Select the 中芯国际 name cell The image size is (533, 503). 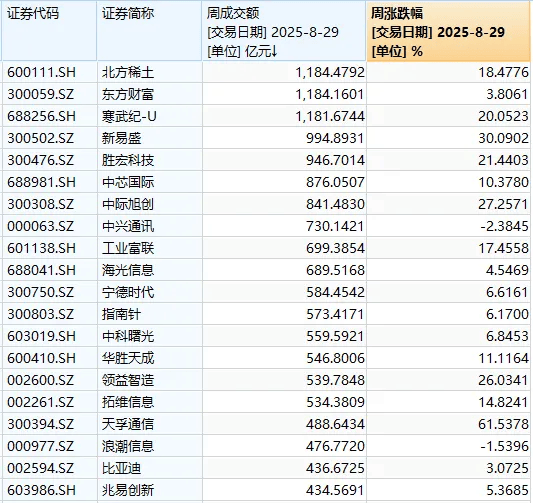[150, 182]
